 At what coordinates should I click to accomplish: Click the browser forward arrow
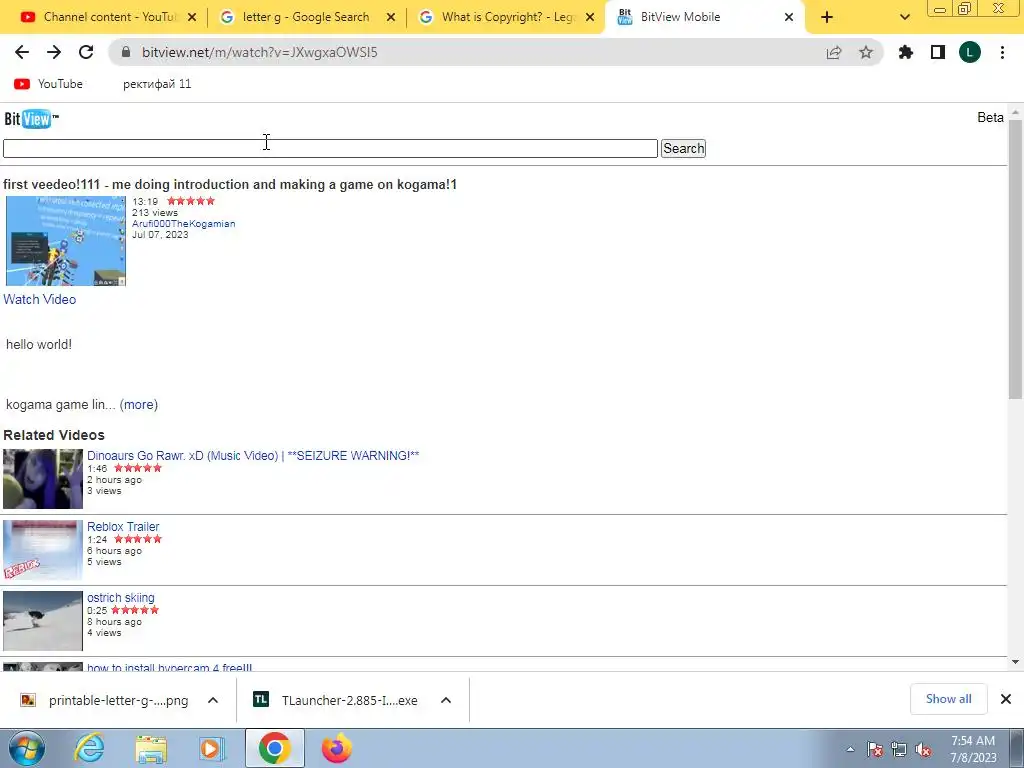pyautogui.click(x=54, y=52)
